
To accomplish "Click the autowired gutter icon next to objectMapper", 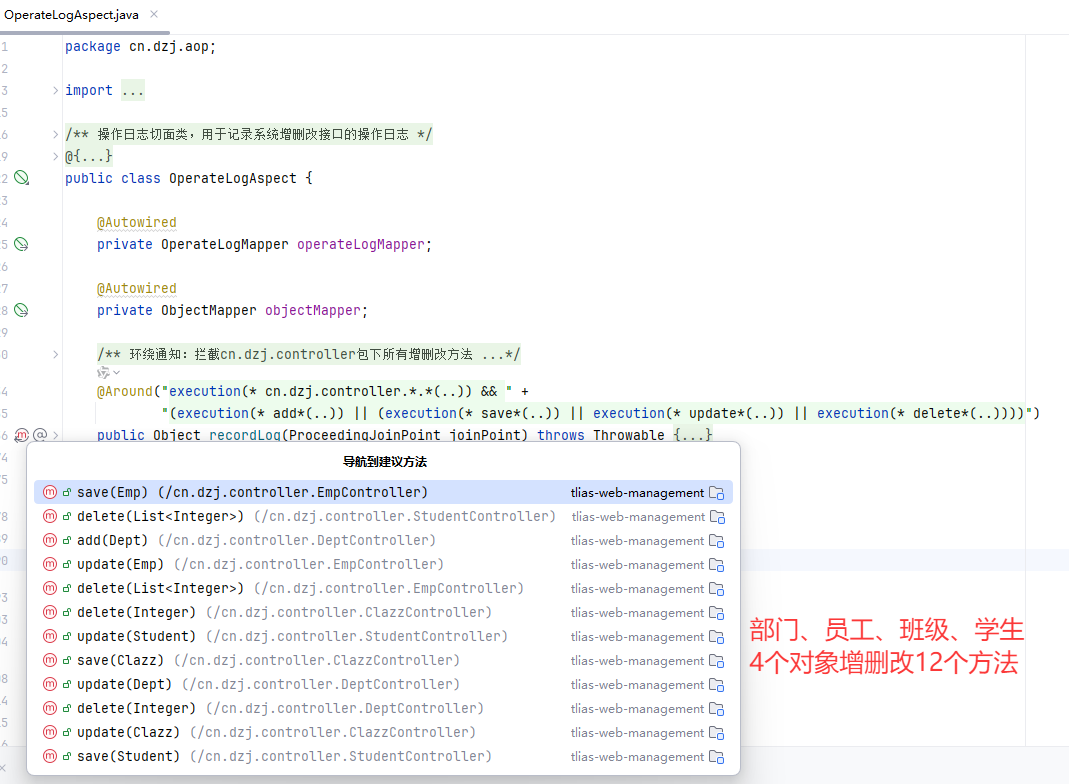I will pos(21,310).
